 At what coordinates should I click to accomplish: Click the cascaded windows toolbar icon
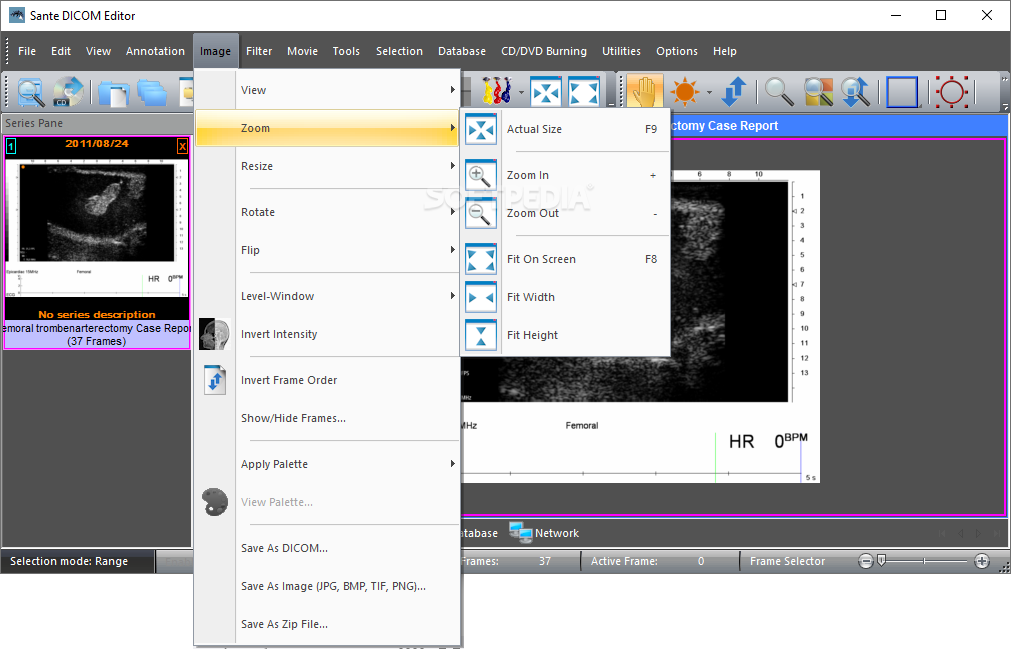(x=152, y=92)
